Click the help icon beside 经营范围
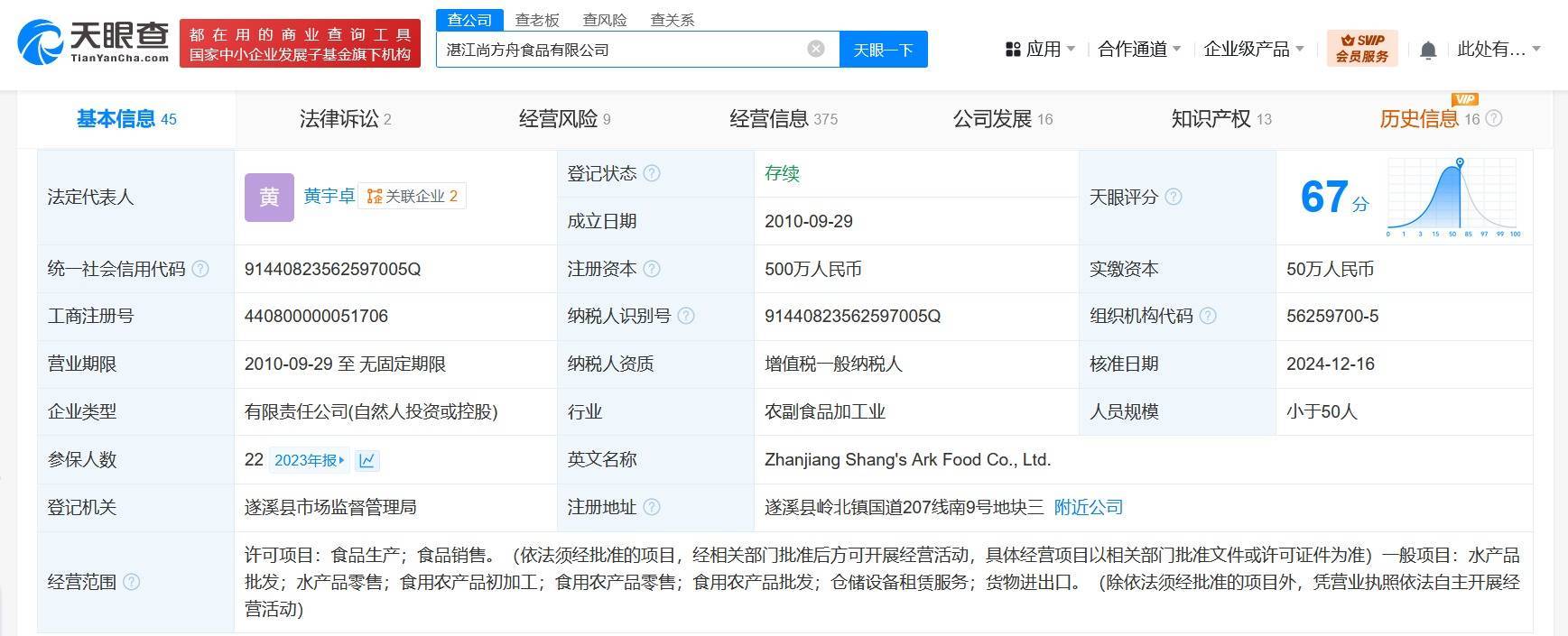The width and height of the screenshot is (1568, 636). click(131, 582)
